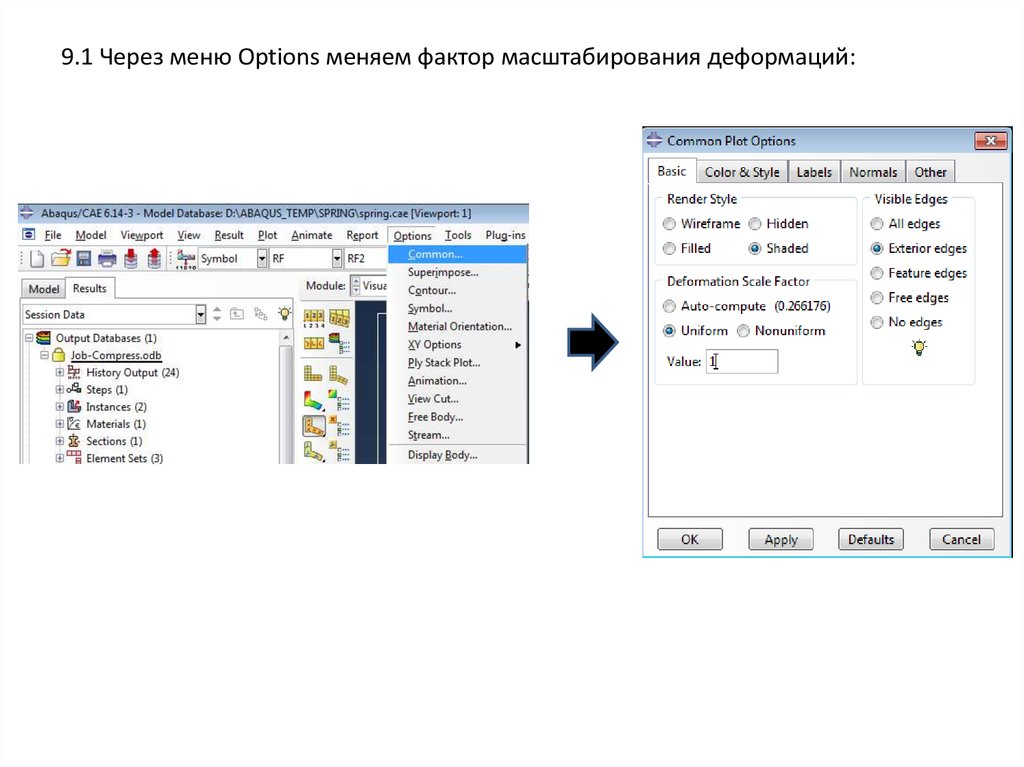Click the red down-arrow database icon
This screenshot has height=767, width=1024.
[x=131, y=259]
